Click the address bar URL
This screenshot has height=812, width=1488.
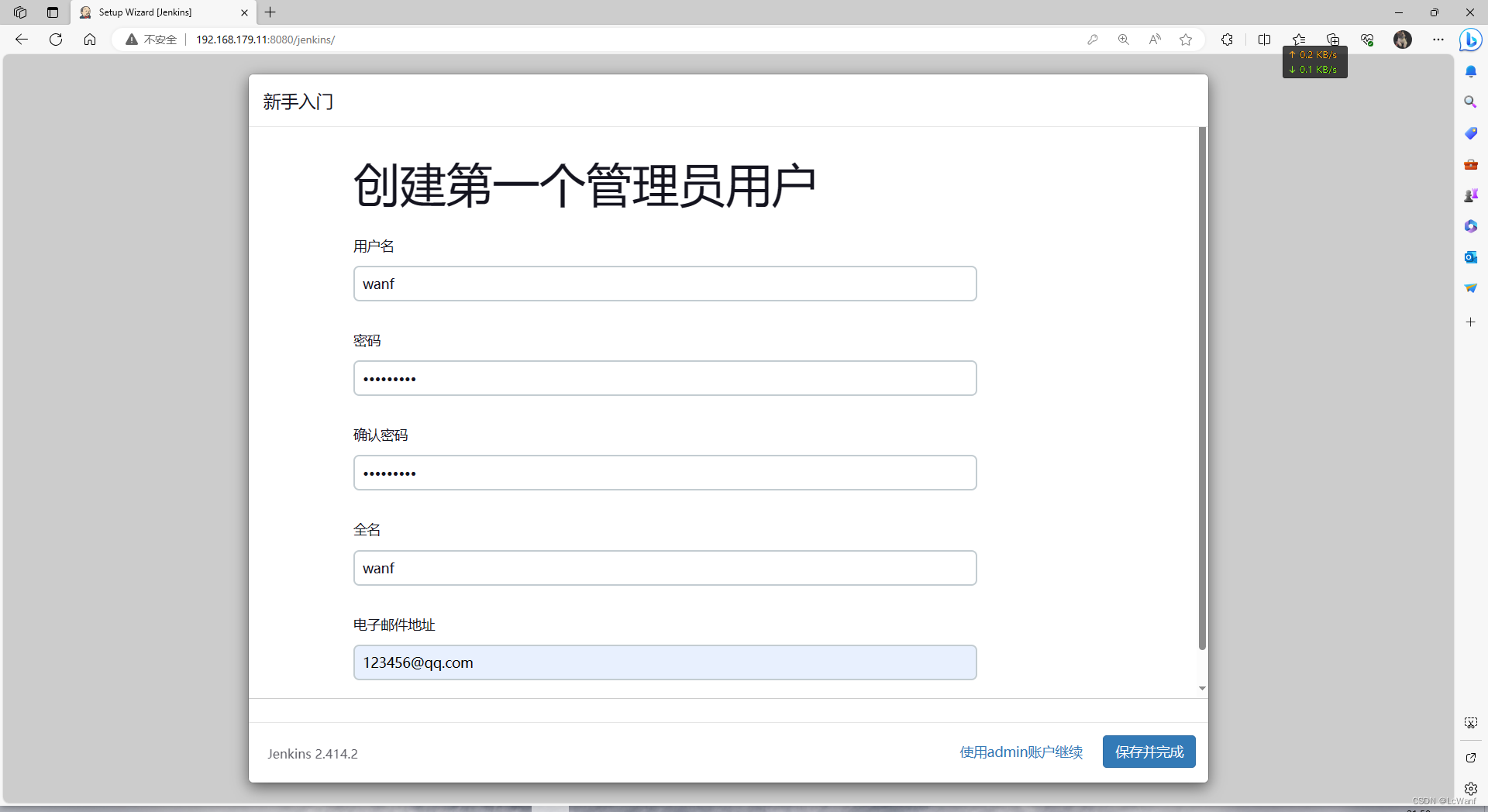pyautogui.click(x=266, y=40)
